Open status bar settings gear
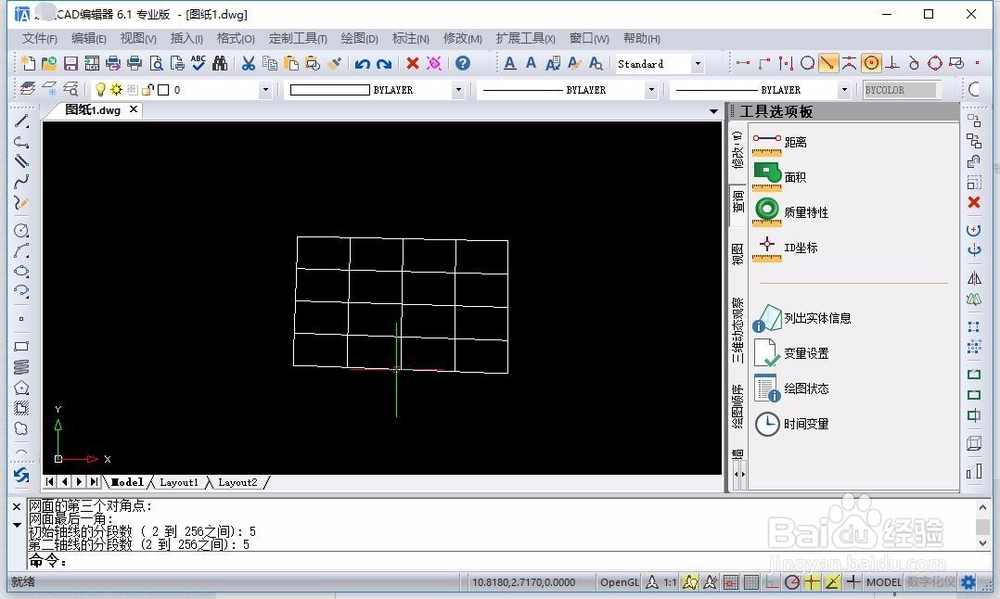The image size is (1000, 599). click(968, 582)
